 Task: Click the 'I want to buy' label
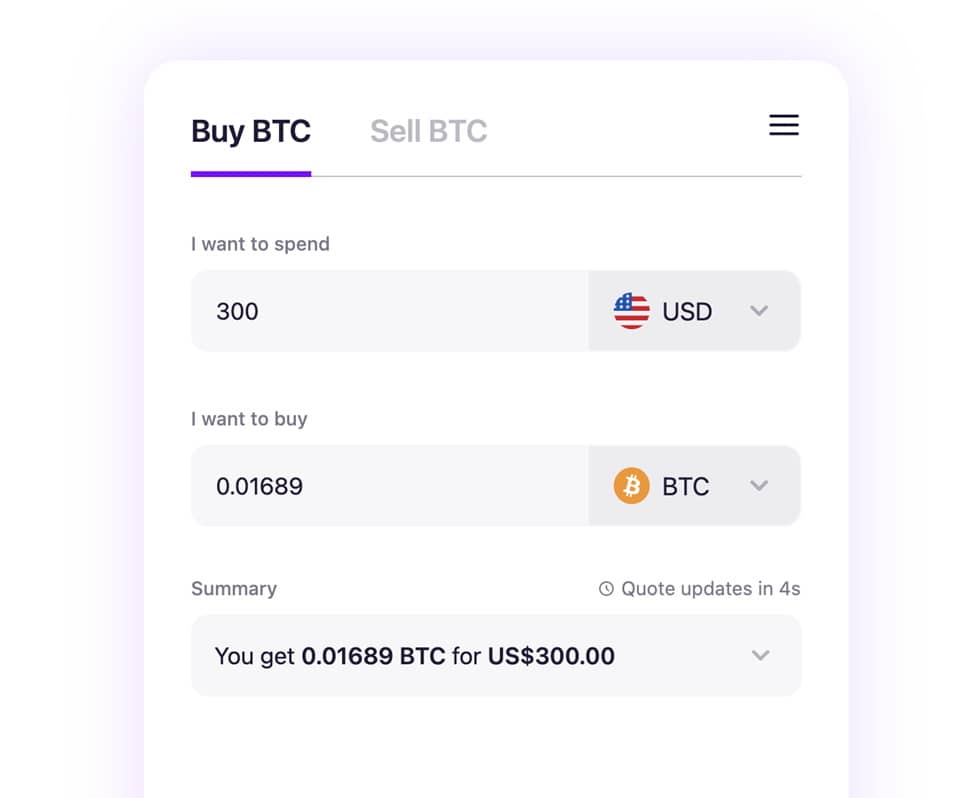pos(249,419)
